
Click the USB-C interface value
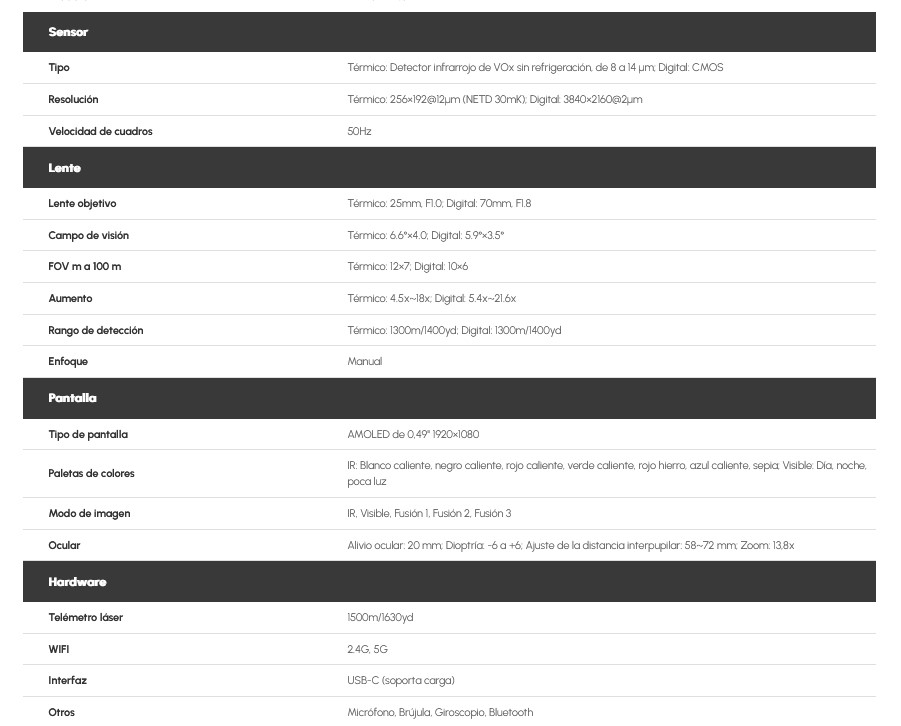(x=400, y=681)
